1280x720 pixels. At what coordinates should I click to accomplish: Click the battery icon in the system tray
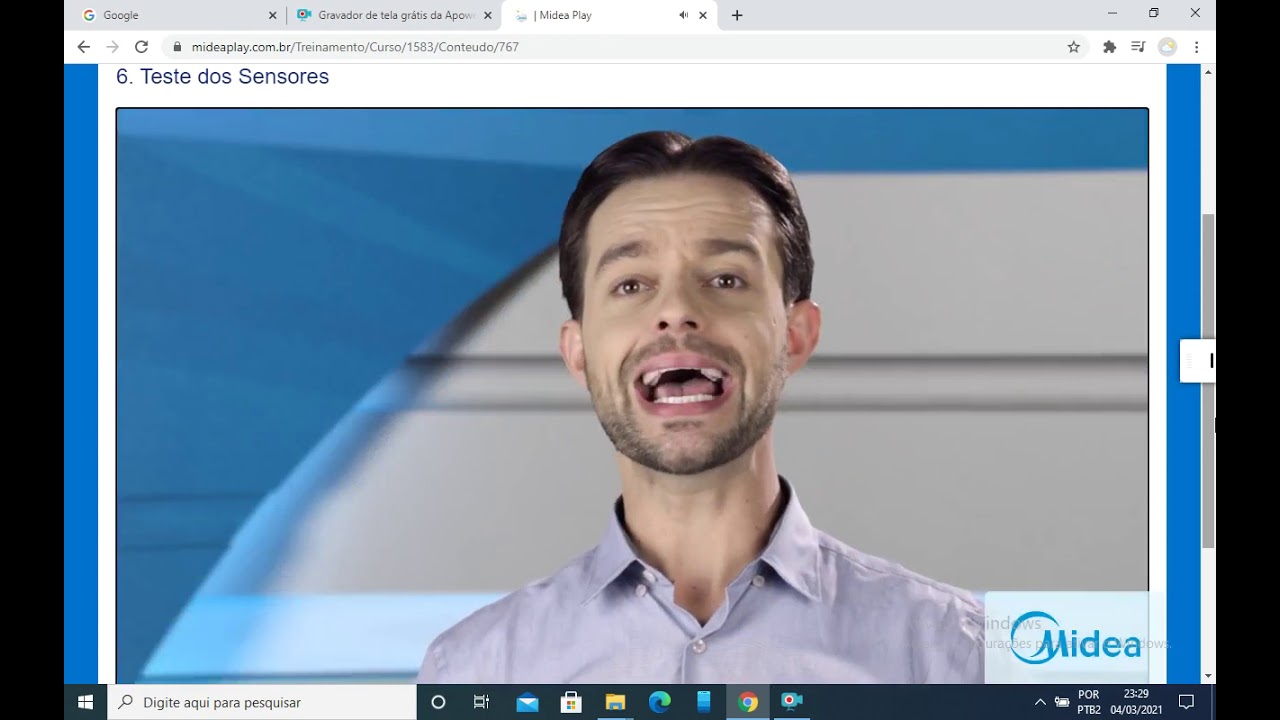coord(1062,702)
